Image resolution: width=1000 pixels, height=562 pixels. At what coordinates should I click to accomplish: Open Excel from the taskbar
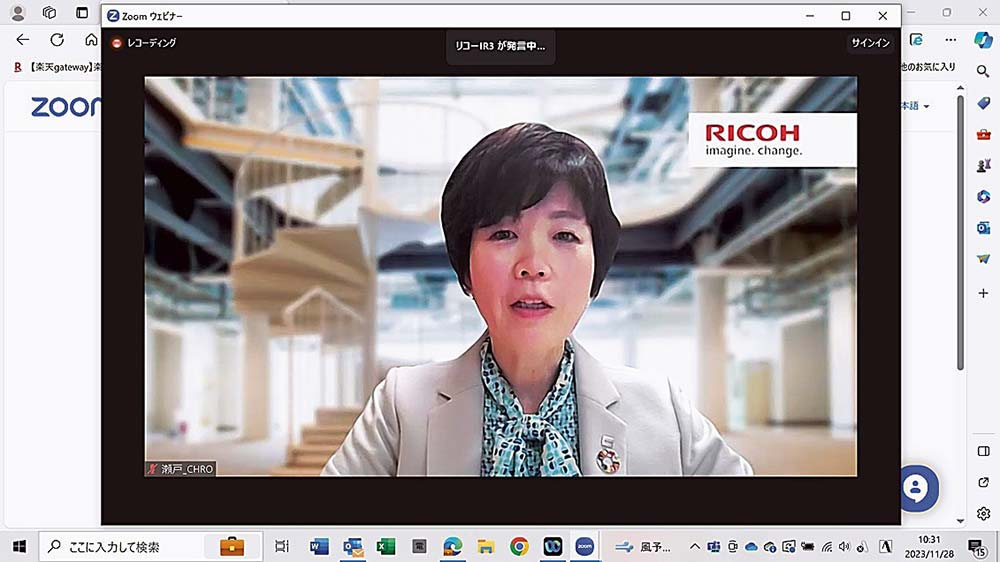coord(385,546)
